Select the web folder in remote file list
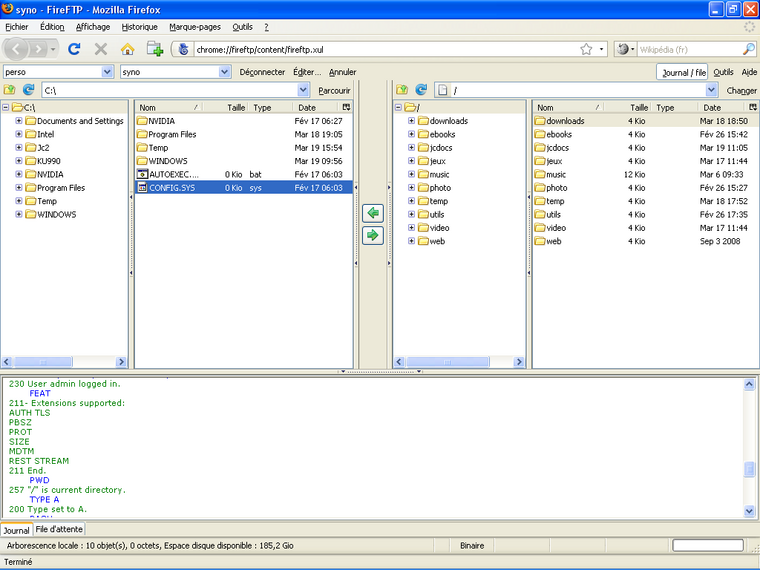 (645, 241)
